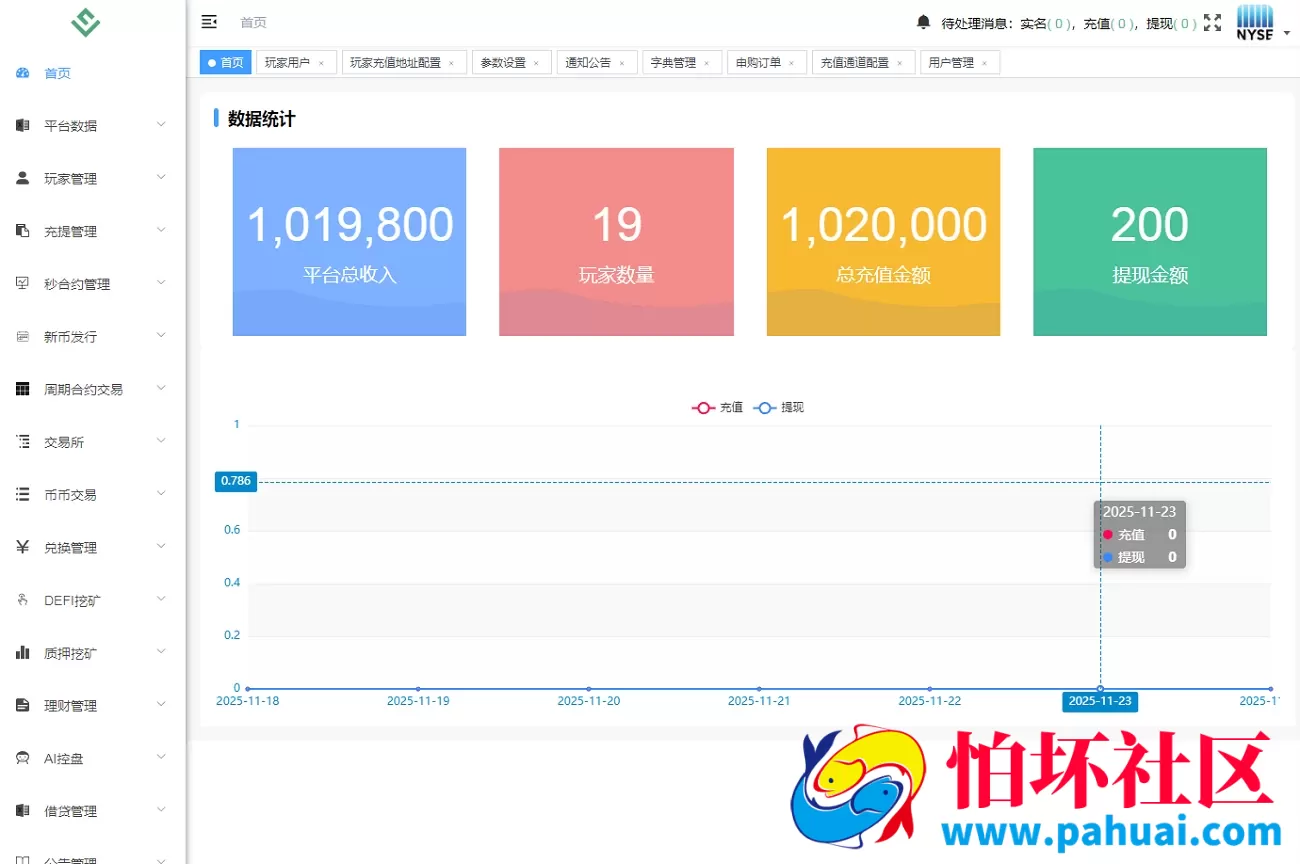This screenshot has height=864, width=1300.
Task: Toggle fullscreen mode icon
Action: point(1212,22)
